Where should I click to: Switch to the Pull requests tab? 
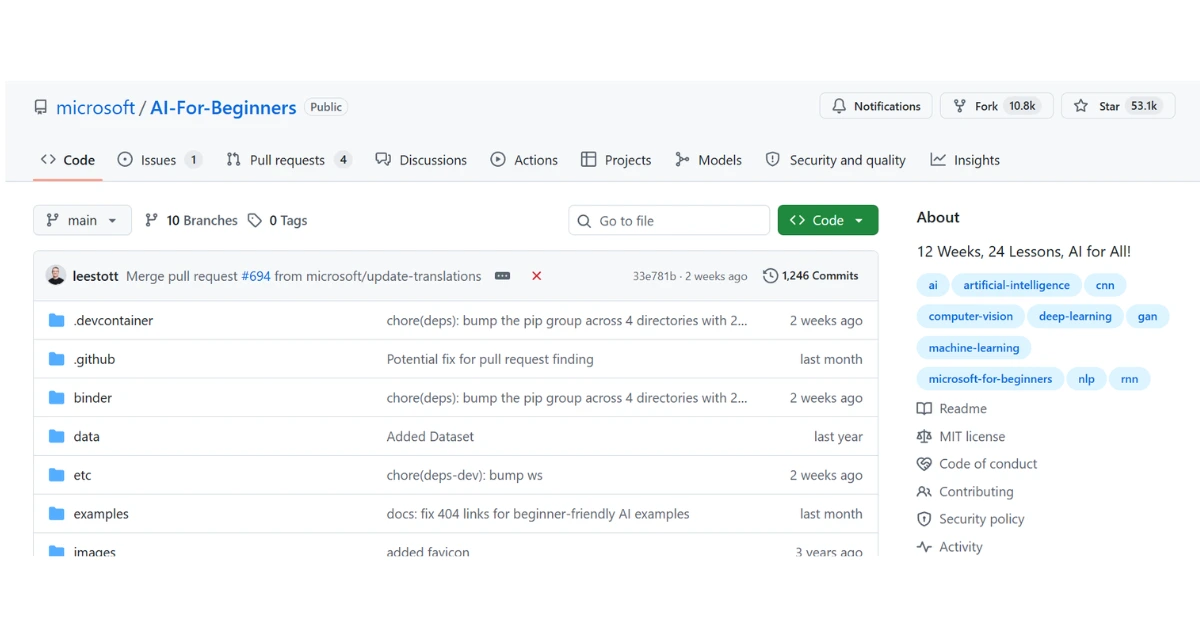(288, 160)
